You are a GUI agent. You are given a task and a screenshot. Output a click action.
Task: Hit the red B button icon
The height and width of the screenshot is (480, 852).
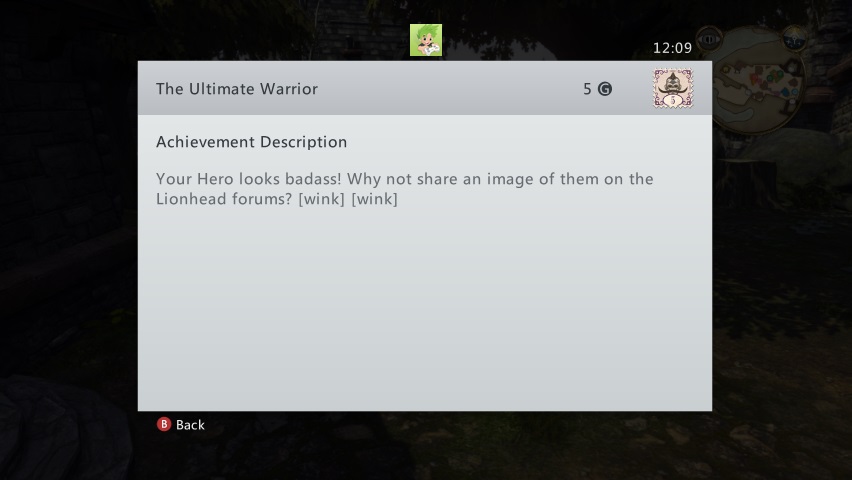pos(164,424)
